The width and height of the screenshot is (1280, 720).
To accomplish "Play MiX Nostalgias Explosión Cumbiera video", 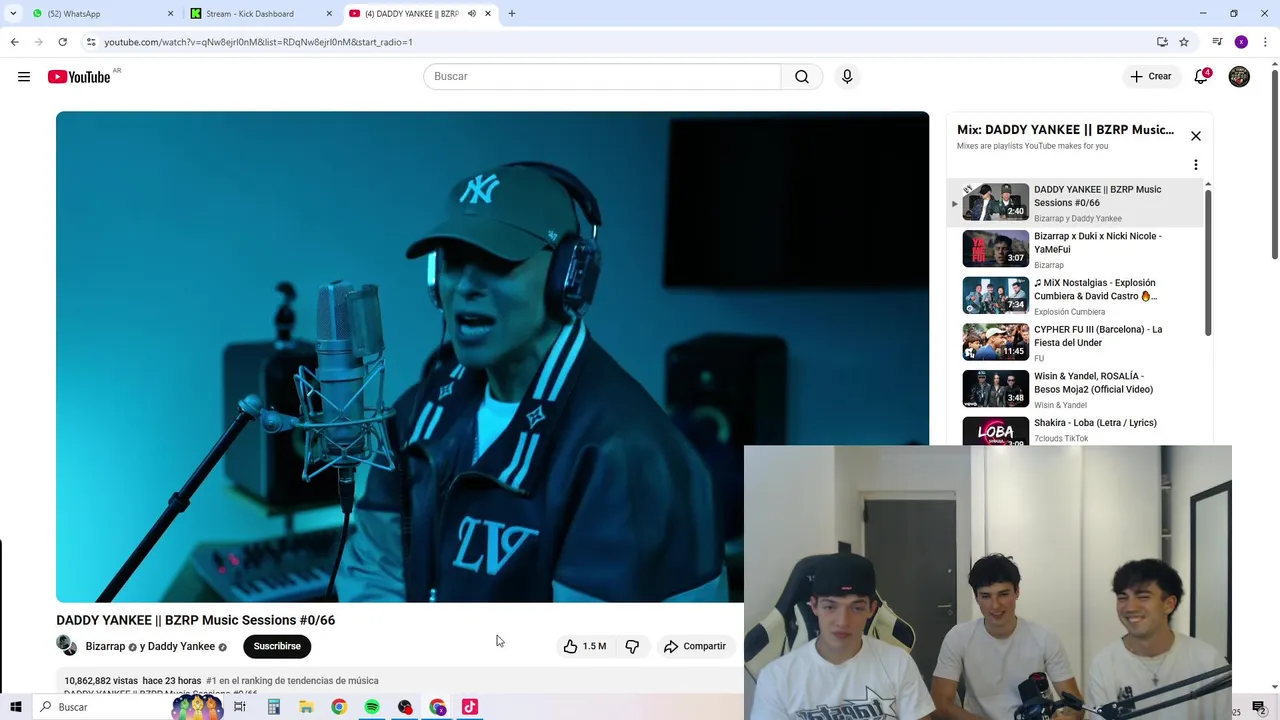I will (1076, 296).
